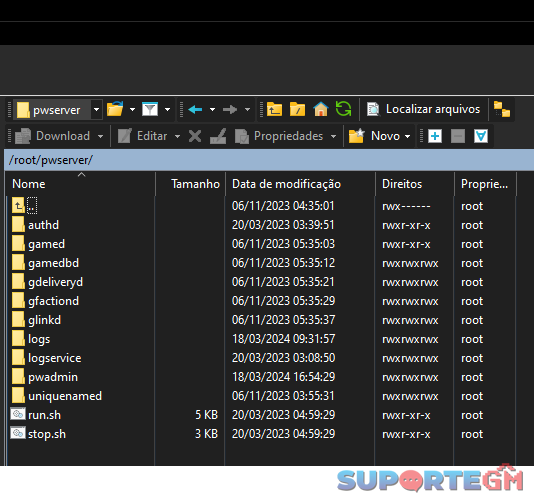Open the root directory folder icon
534x497 pixels.
297,109
